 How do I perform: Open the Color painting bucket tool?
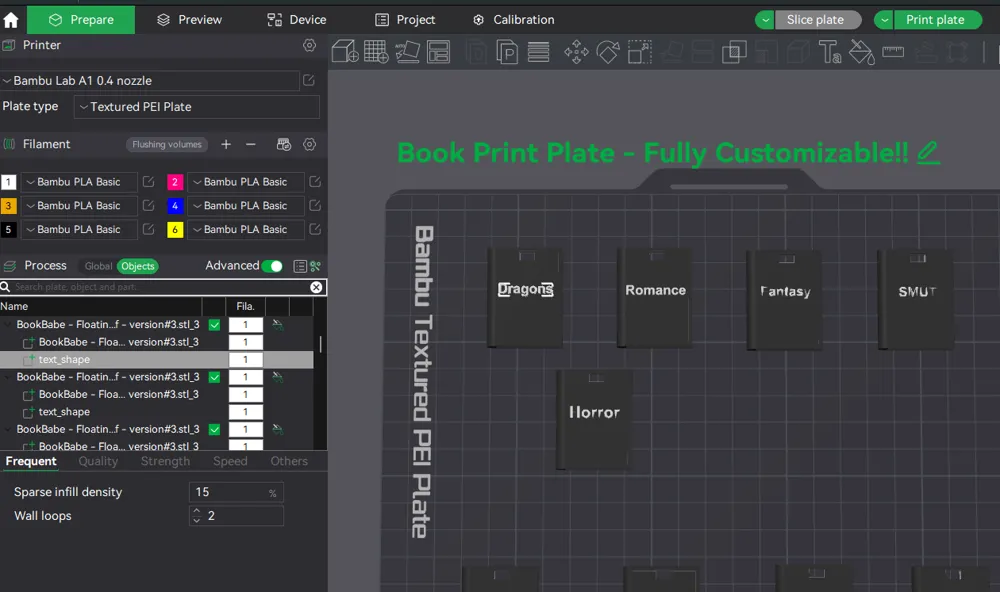coord(862,52)
